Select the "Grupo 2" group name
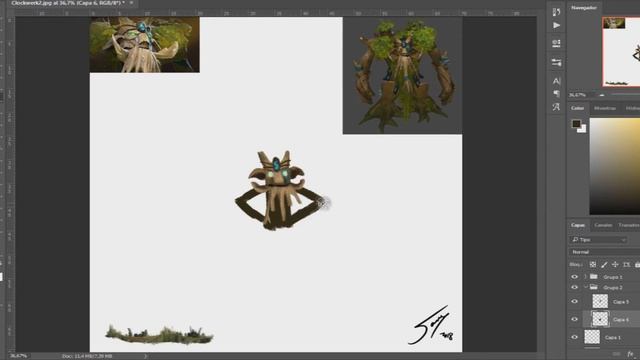This screenshot has width=640, height=360. [x=613, y=288]
